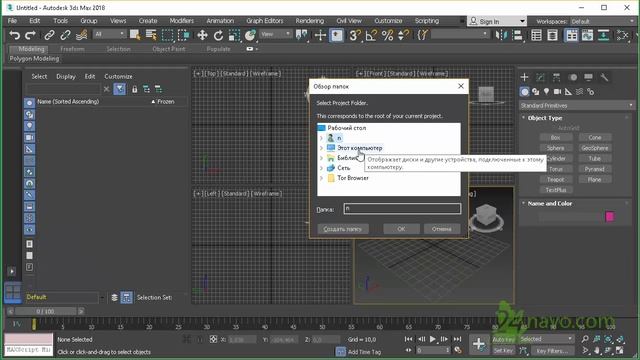Open the Customize menu in Scene Explorer
This screenshot has width=640, height=360.
pyautogui.click(x=118, y=76)
